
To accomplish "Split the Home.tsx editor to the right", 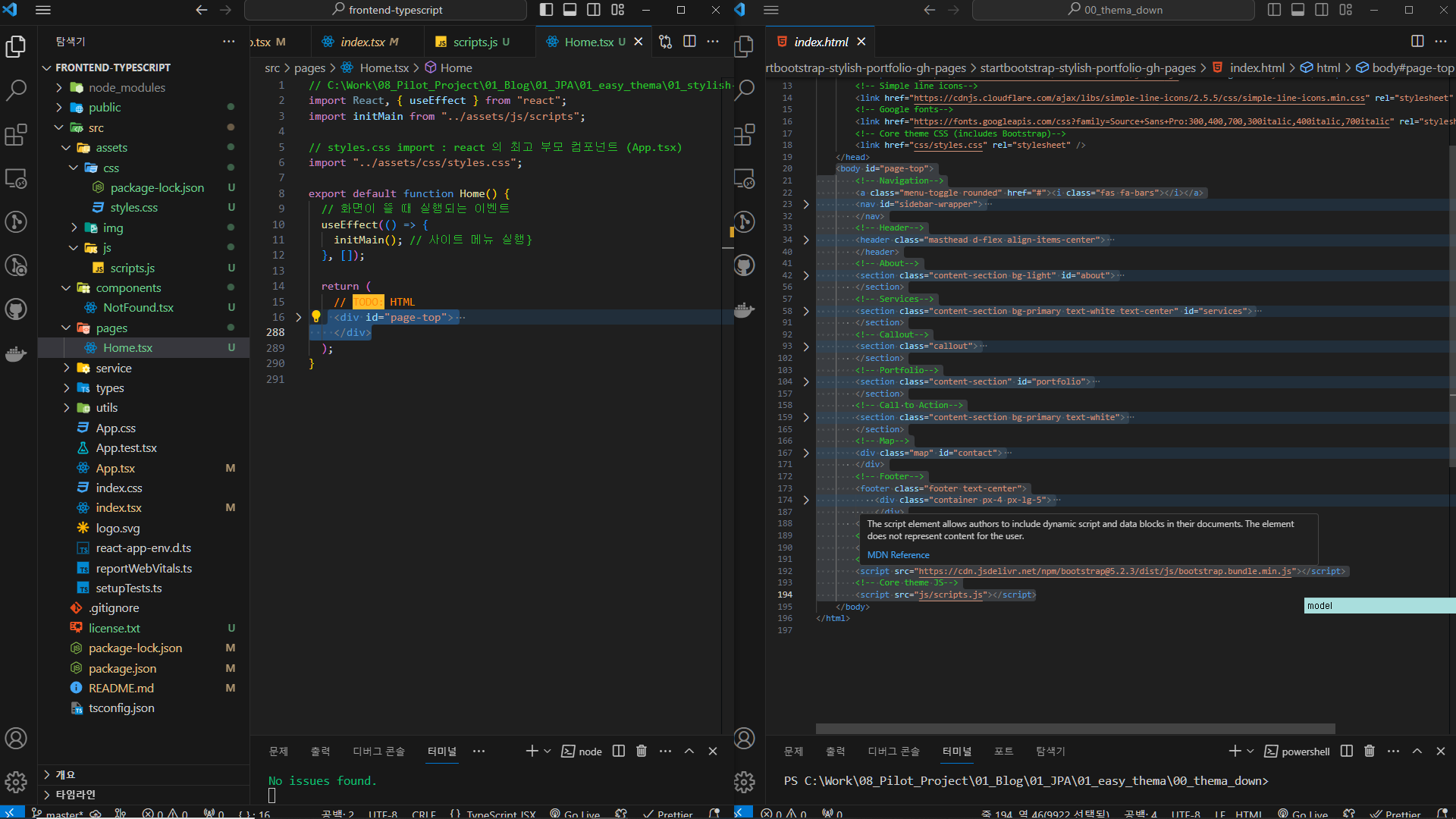I will click(689, 42).
